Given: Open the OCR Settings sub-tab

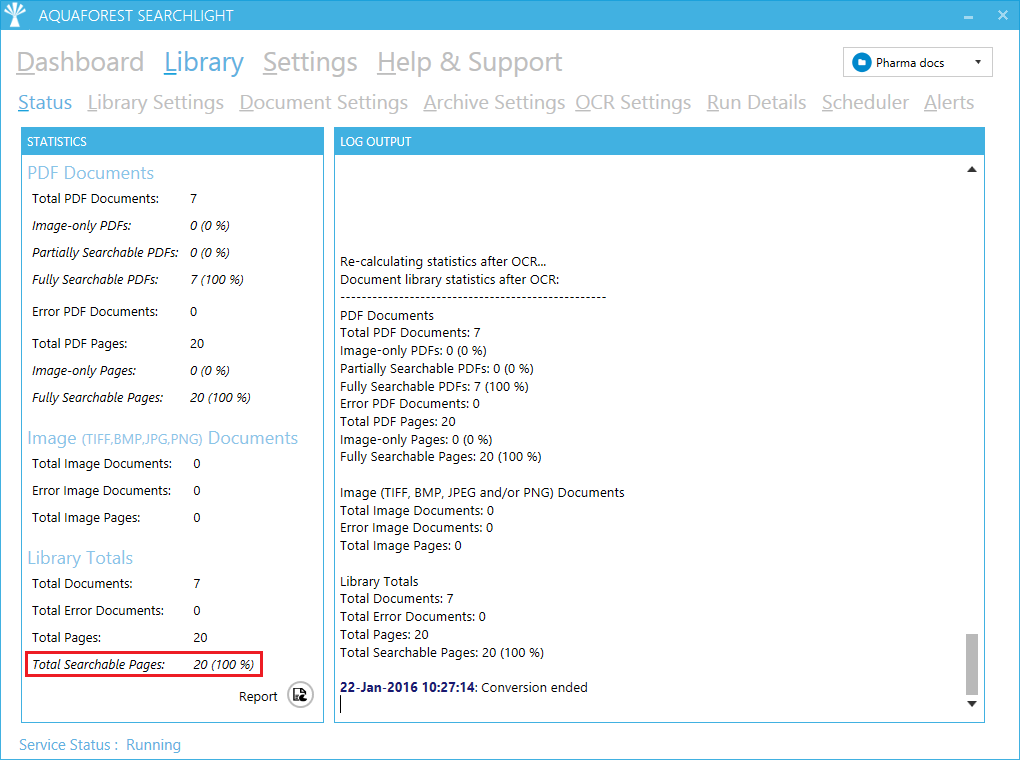Looking at the screenshot, I should pyautogui.click(x=633, y=102).
